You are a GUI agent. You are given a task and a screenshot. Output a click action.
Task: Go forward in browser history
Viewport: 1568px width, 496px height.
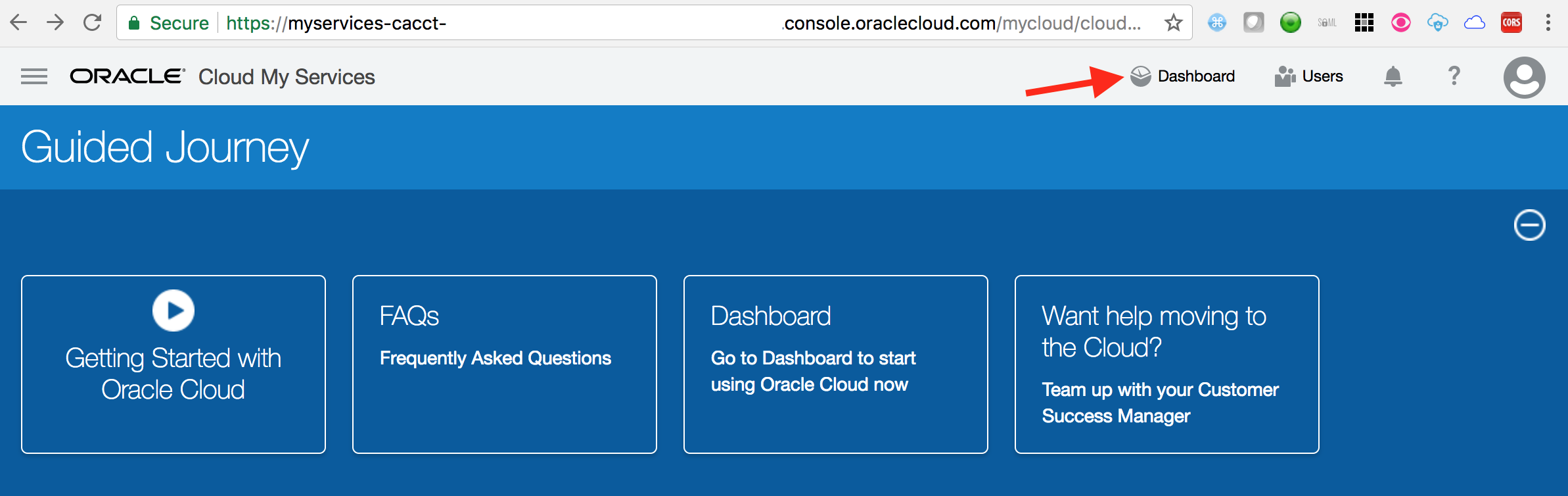pos(55,23)
